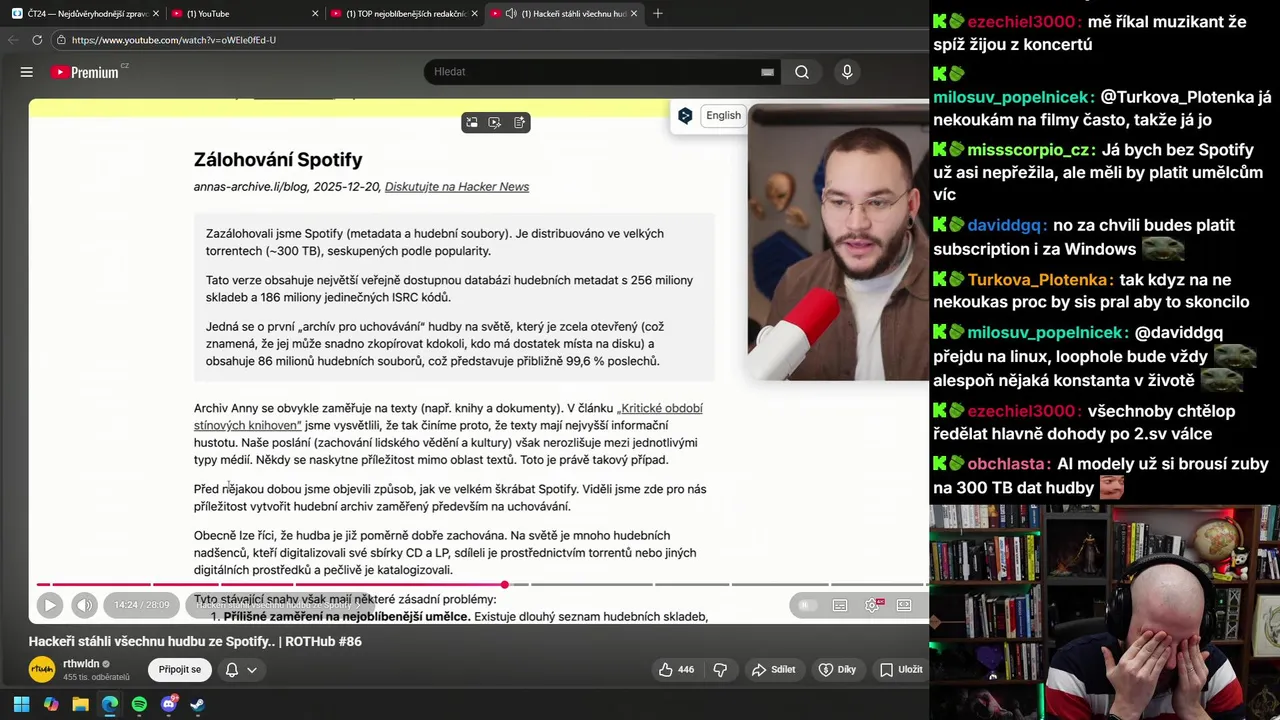1280x720 pixels.
Task: Dislike the video
Action: (720, 670)
